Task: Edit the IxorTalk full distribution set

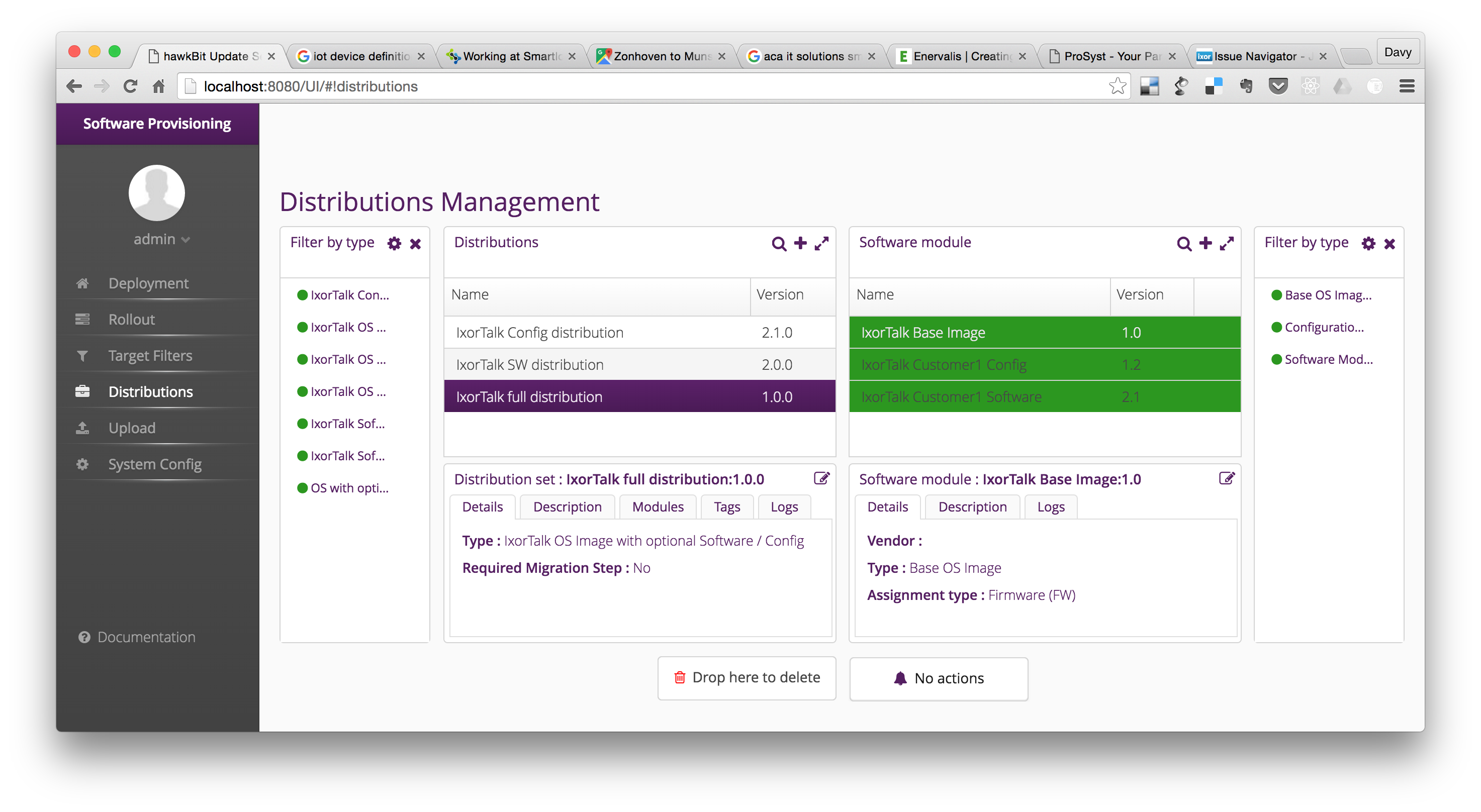Action: pyautogui.click(x=821, y=478)
